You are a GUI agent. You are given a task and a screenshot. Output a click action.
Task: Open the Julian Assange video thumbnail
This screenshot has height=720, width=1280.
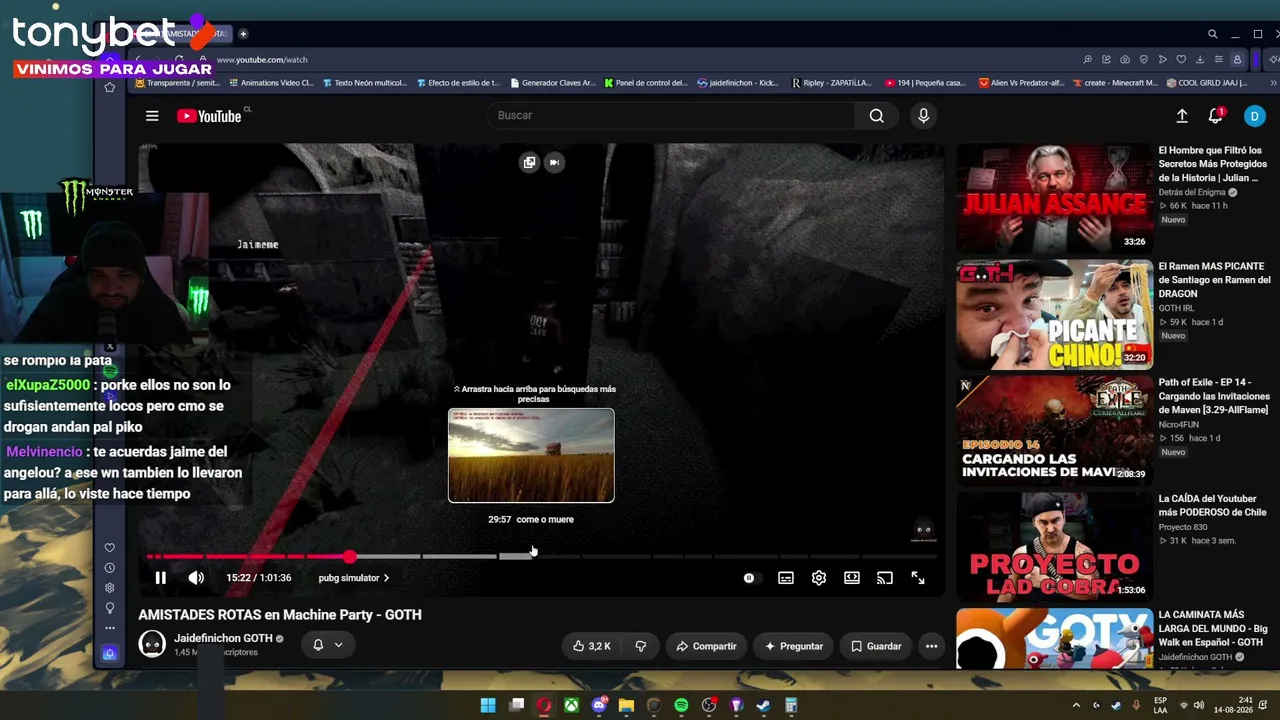pyautogui.click(x=1054, y=197)
